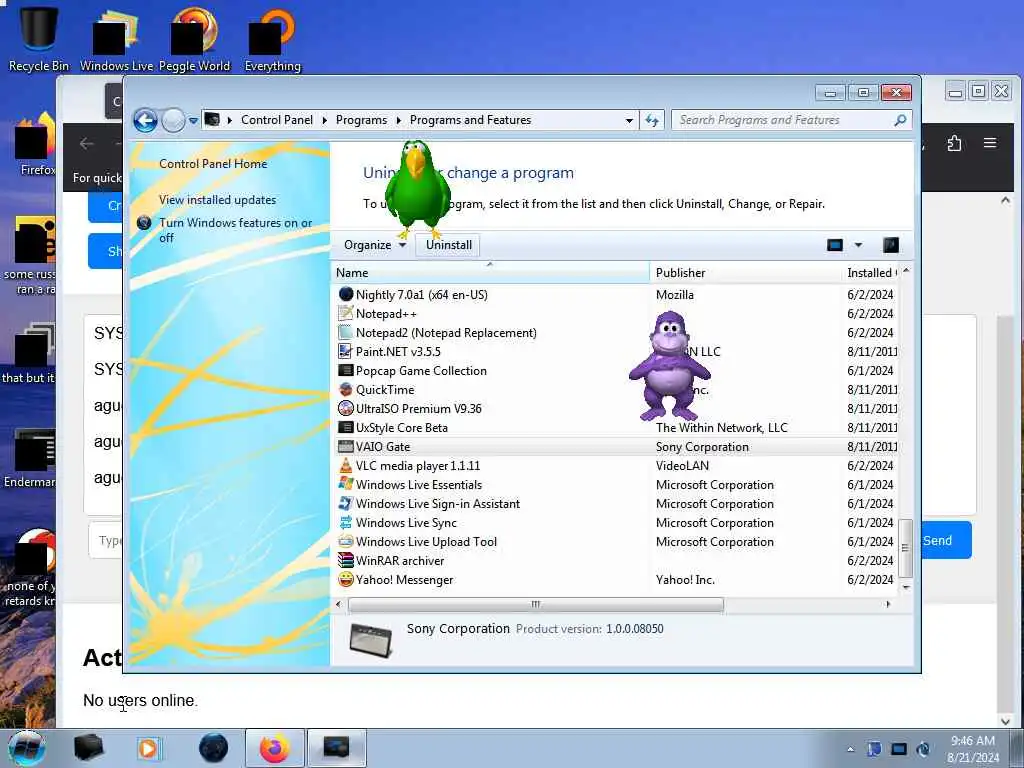
Task: Open Turn Windows features on or off
Action: pos(235,230)
